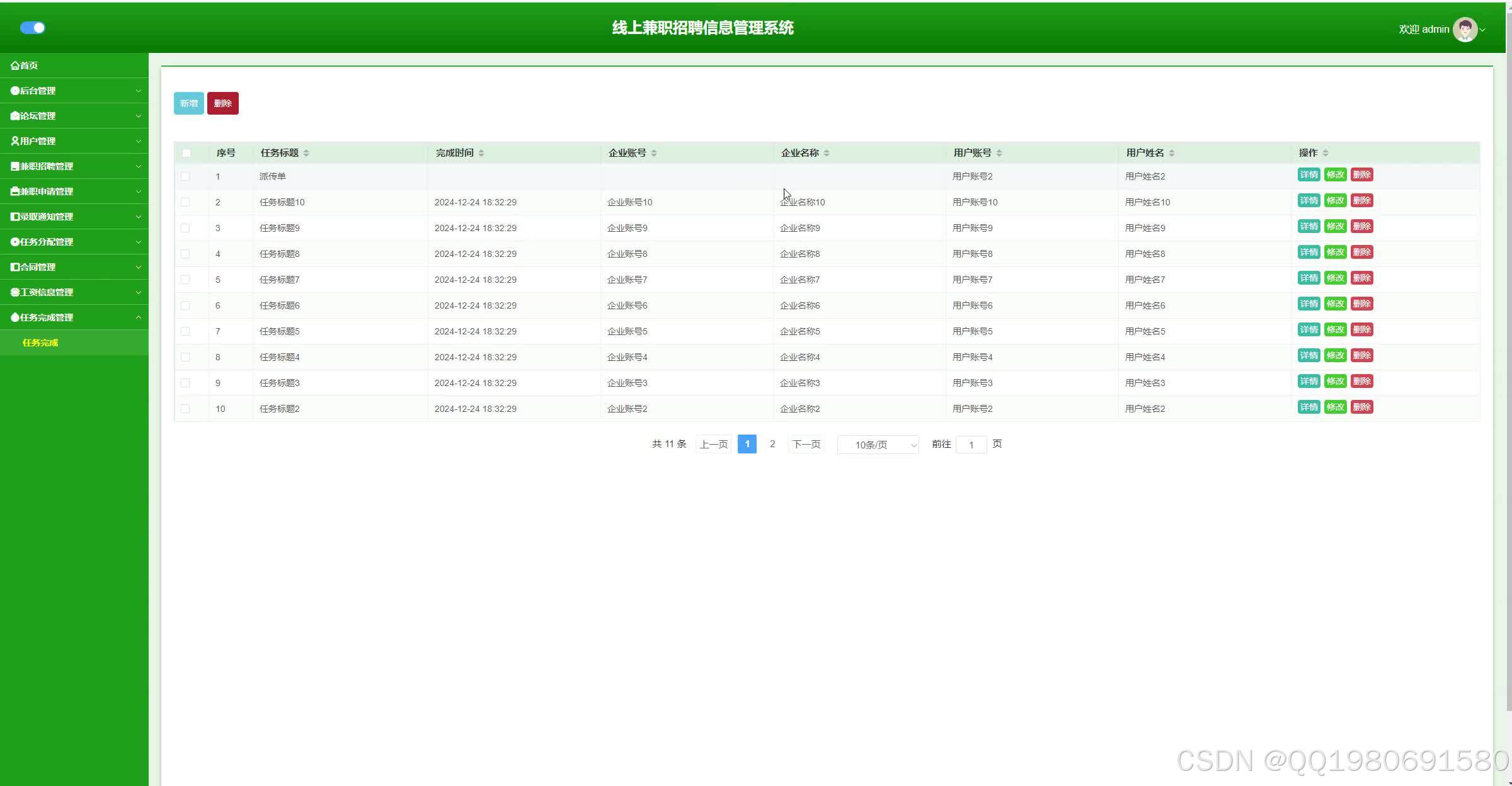1512x786 pixels.
Task: Open the 任务完成 submenu item
Action: tap(40, 343)
